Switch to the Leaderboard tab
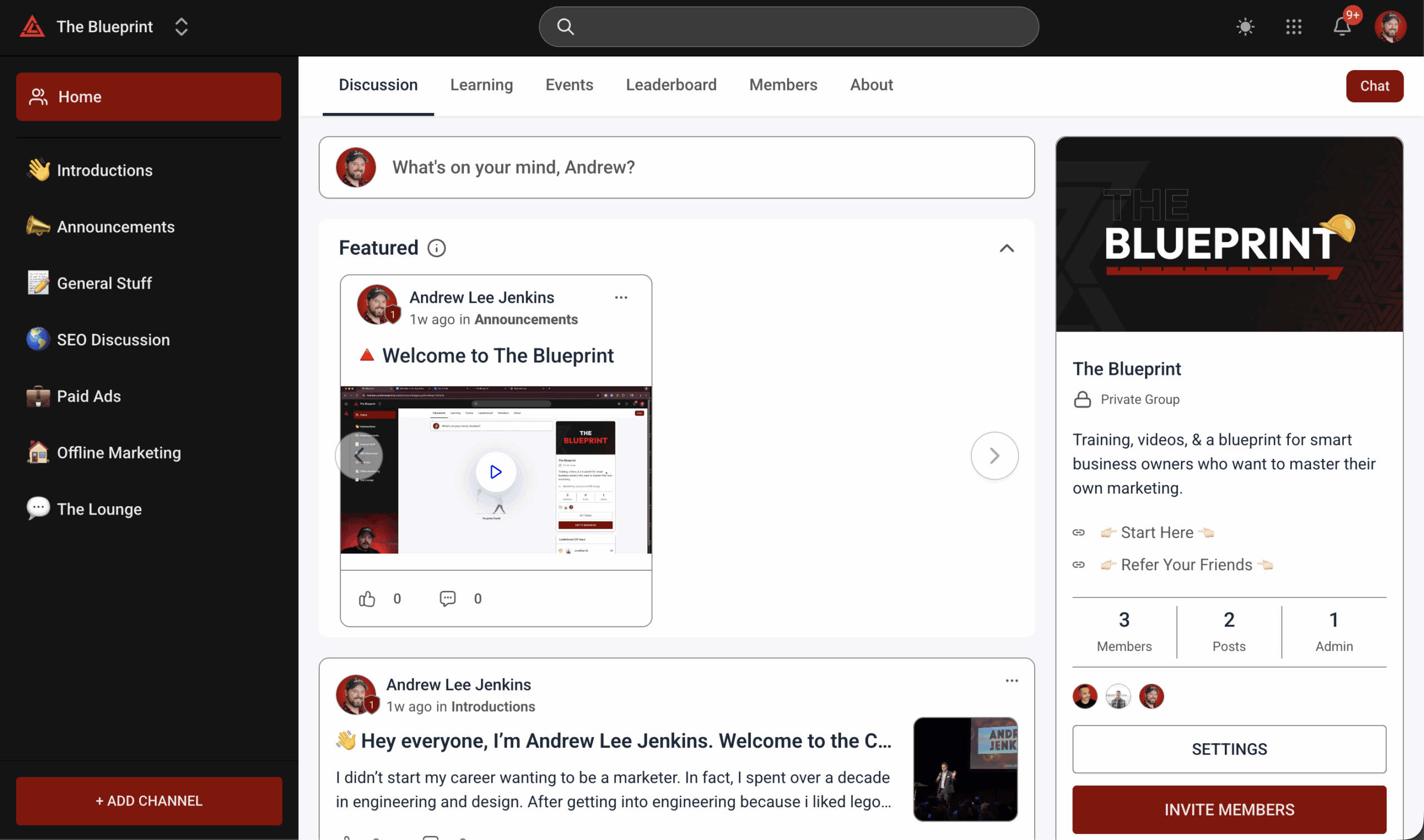 tap(671, 85)
